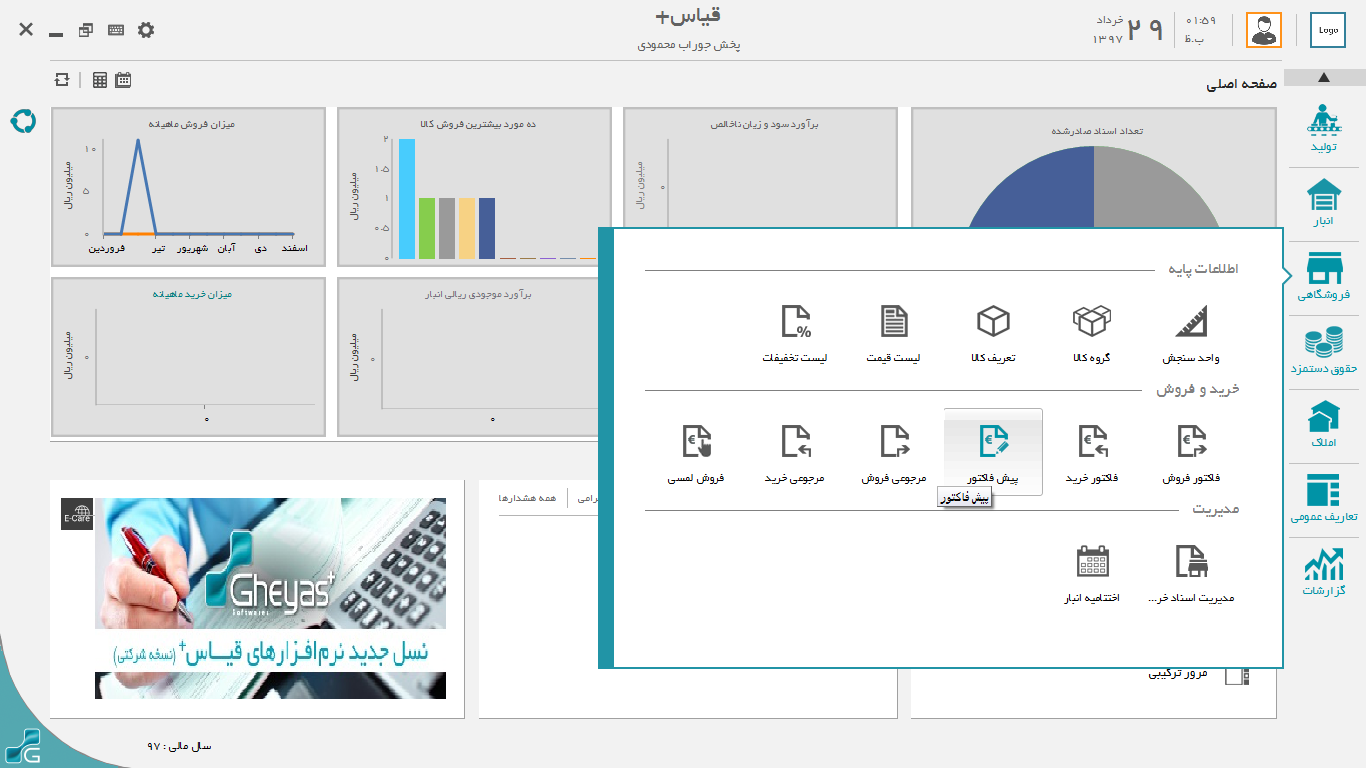The image size is (1366, 768).
Task: Open گروه کالا (Product group)
Action: tap(1091, 334)
